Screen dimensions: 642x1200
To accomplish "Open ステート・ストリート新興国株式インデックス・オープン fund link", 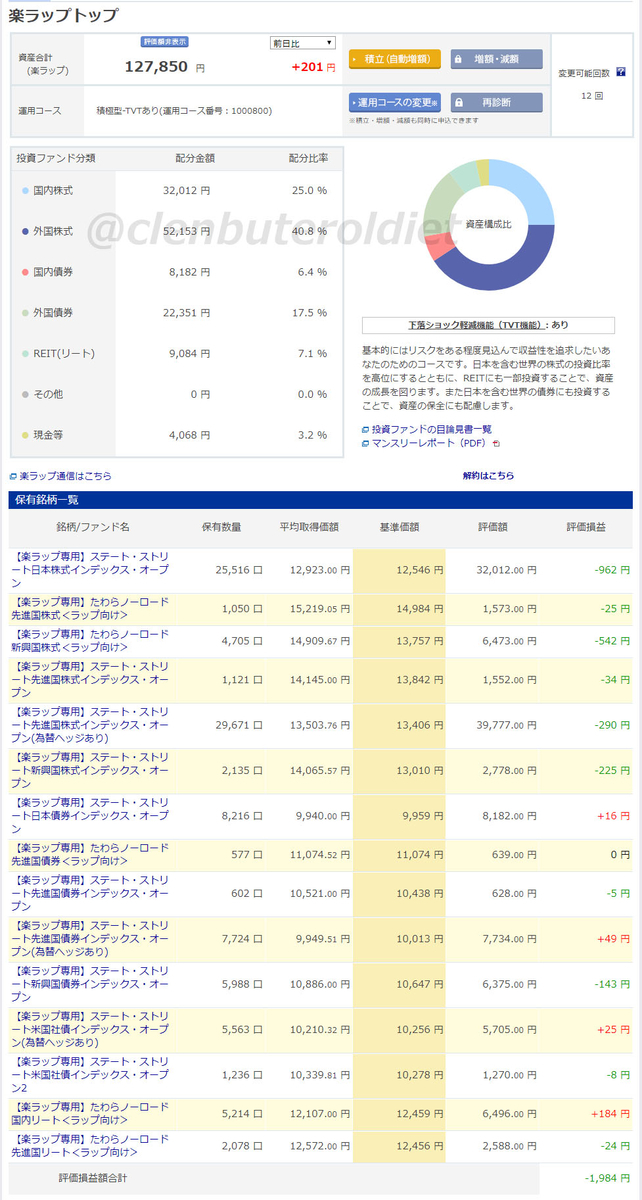I will pyautogui.click(x=90, y=770).
